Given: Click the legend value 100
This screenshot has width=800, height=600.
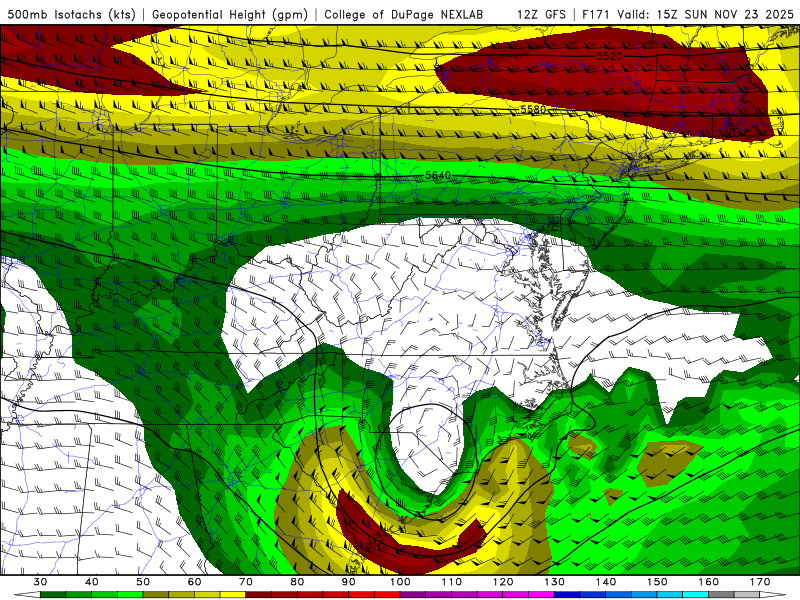Looking at the screenshot, I should (400, 582).
